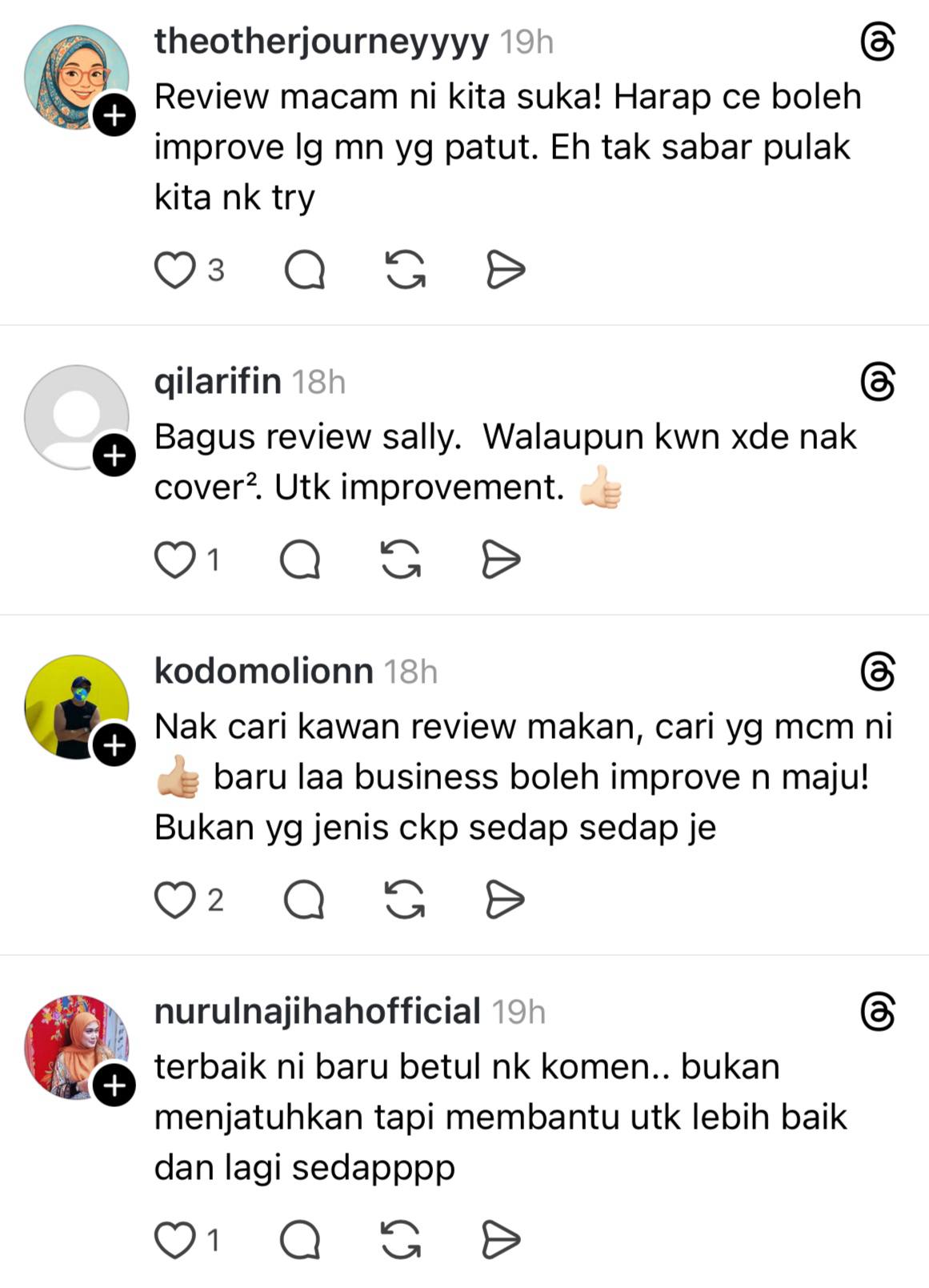
Task: Like qilarifin's comment
Action: [x=174, y=560]
